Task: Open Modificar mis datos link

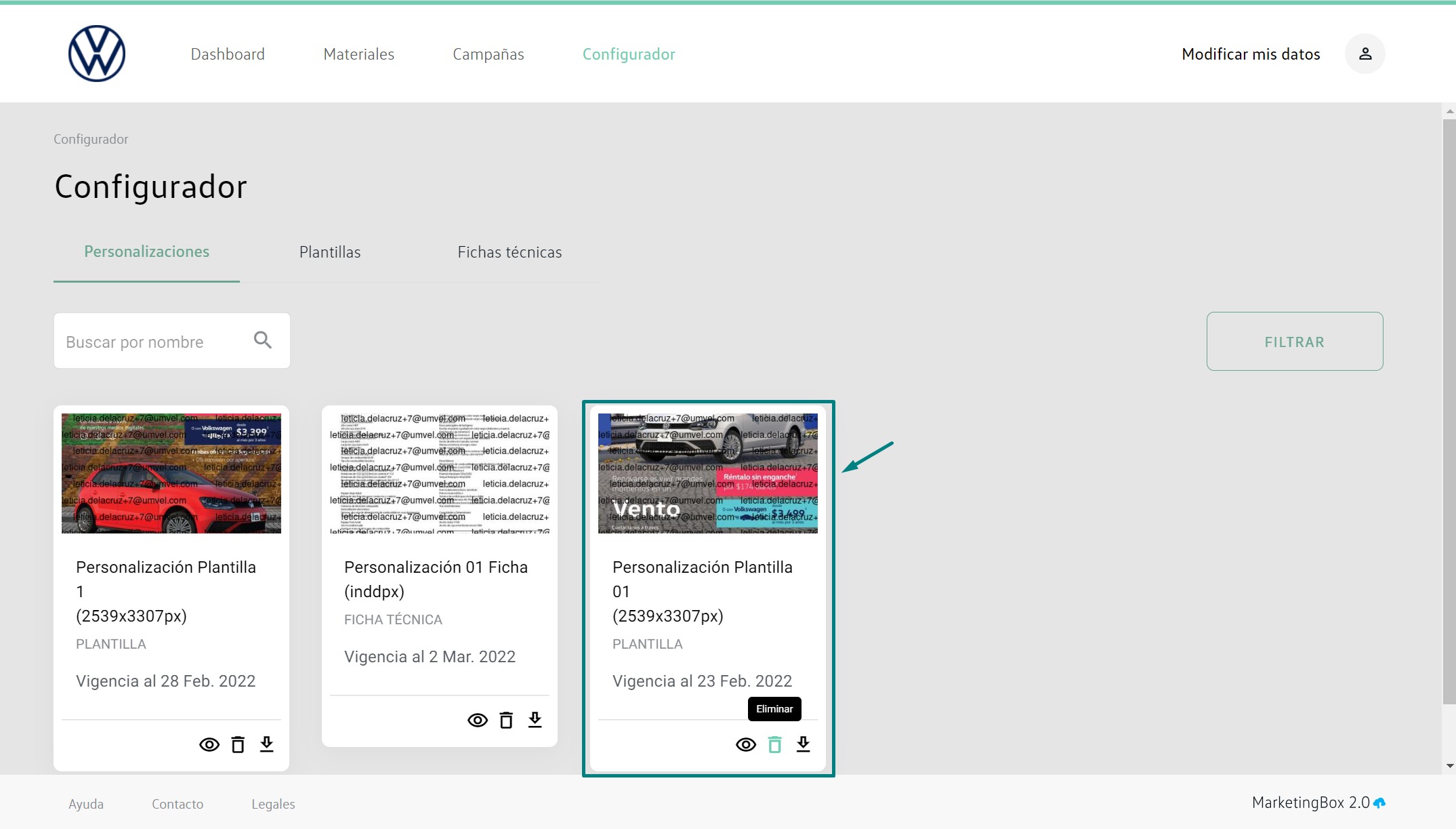Action: click(1250, 54)
